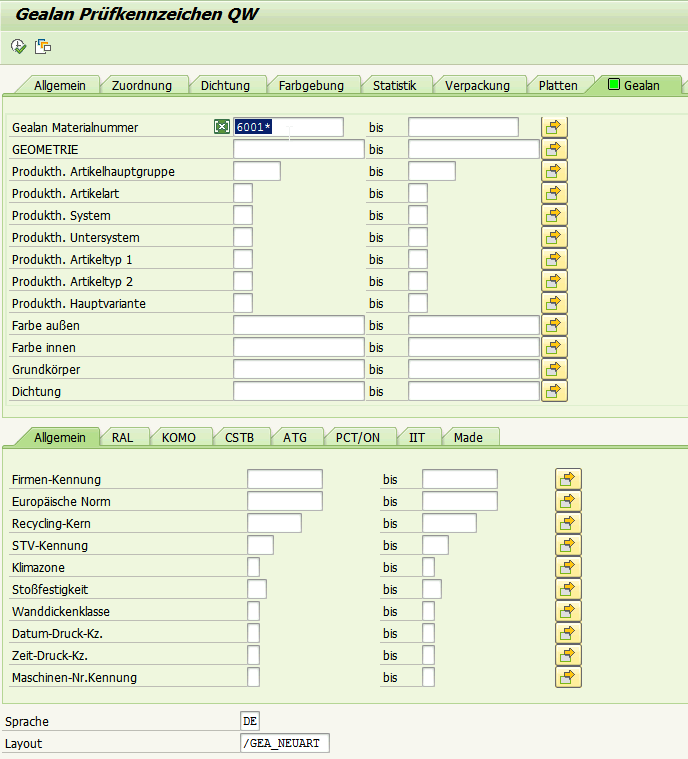The width and height of the screenshot is (688, 759).
Task: Open multiple selection for Stoßfestigkeit
Action: 568,589
